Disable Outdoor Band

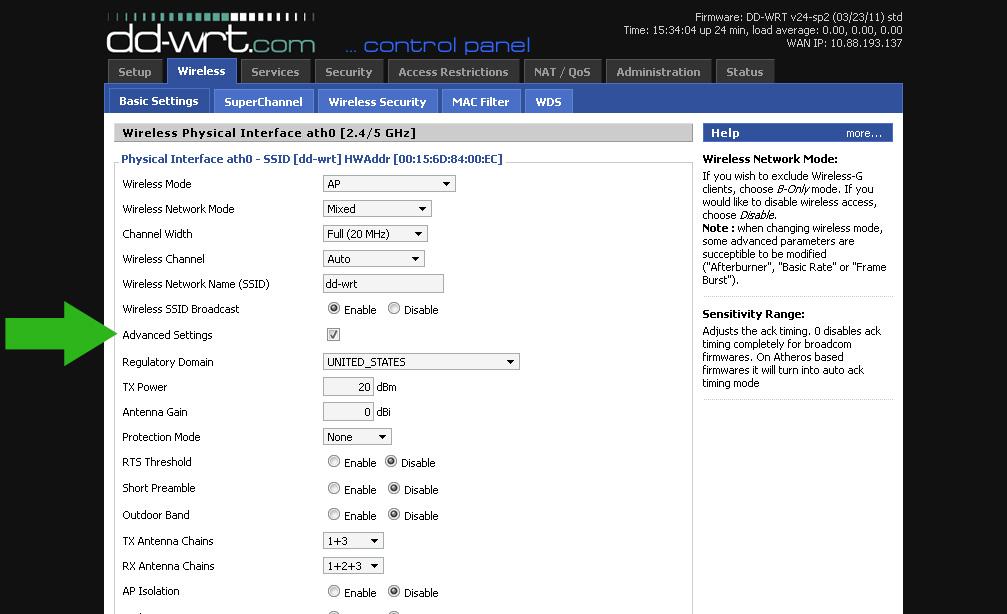[x=394, y=514]
